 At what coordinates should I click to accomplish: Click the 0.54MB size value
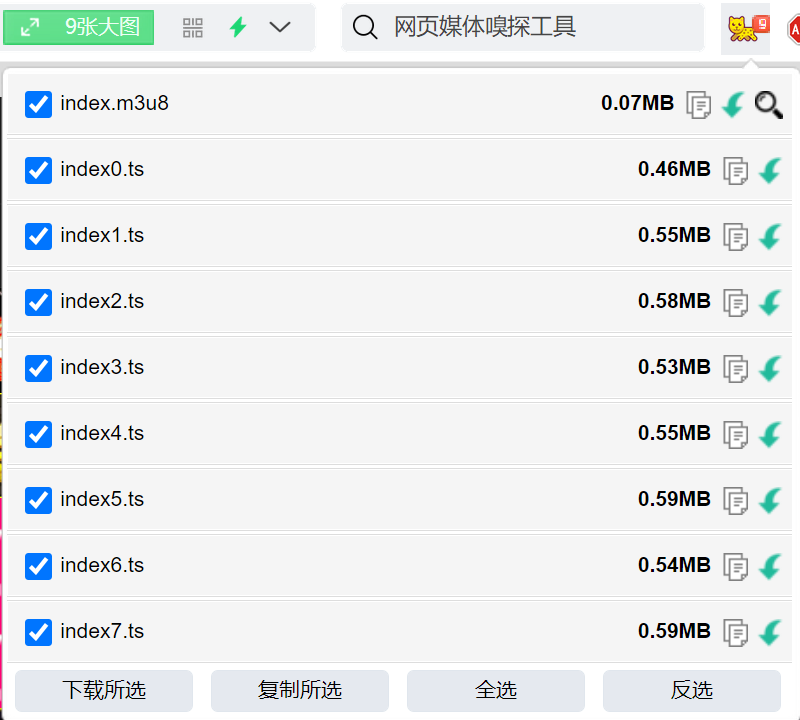(x=674, y=565)
